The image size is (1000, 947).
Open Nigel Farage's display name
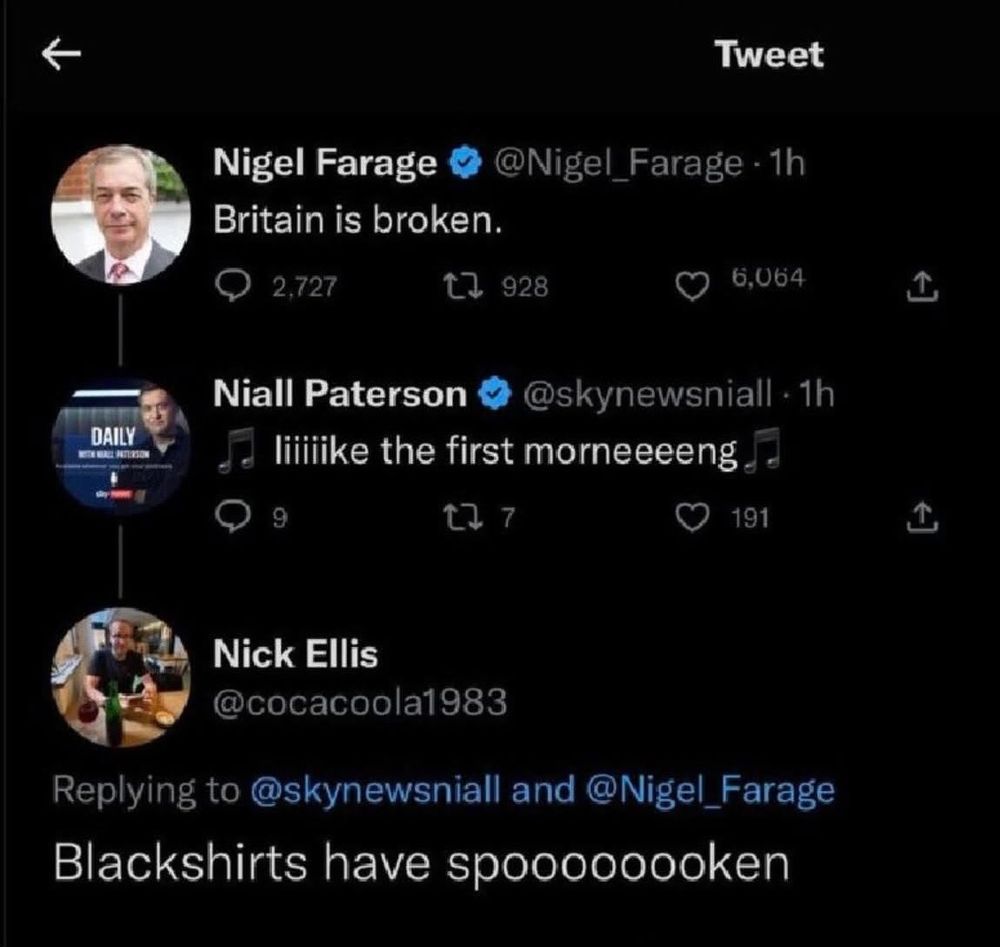click(x=325, y=162)
